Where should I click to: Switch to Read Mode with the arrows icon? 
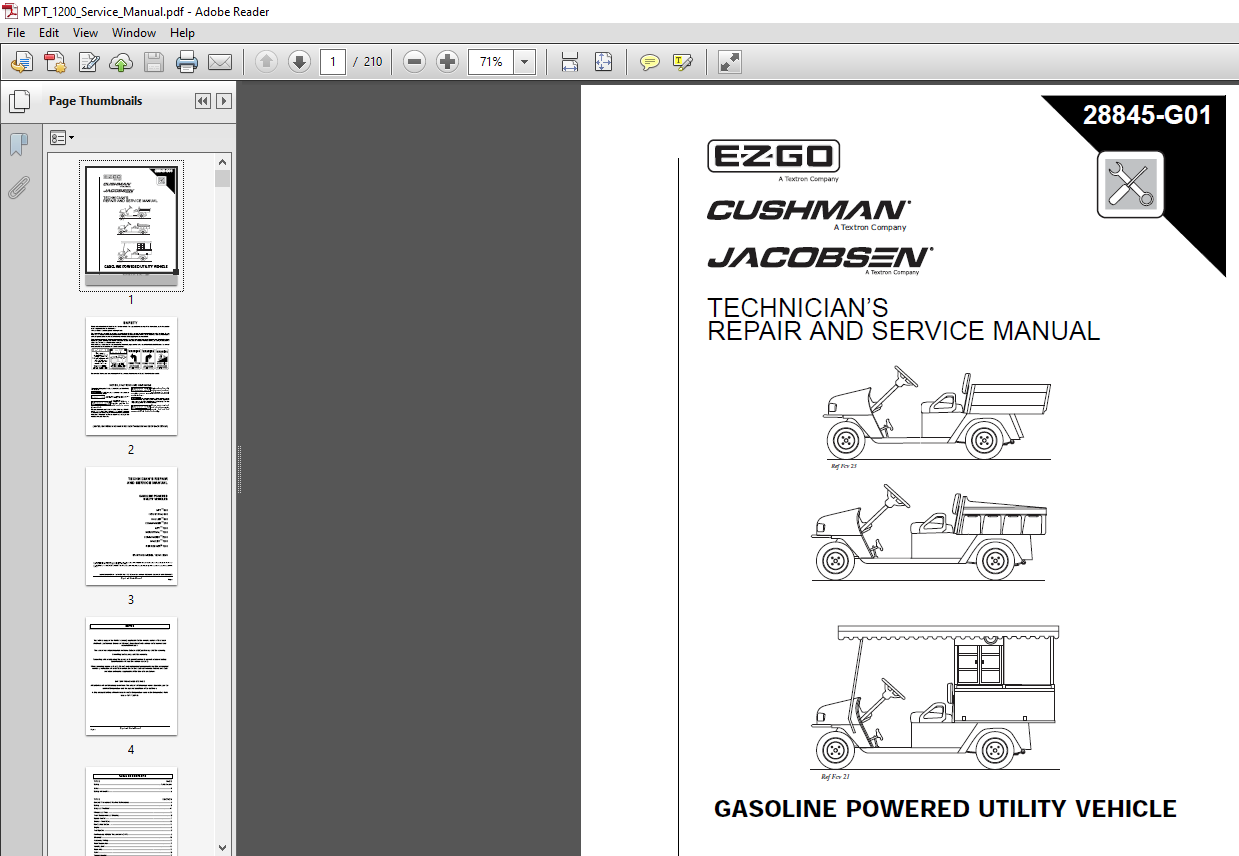coord(730,62)
